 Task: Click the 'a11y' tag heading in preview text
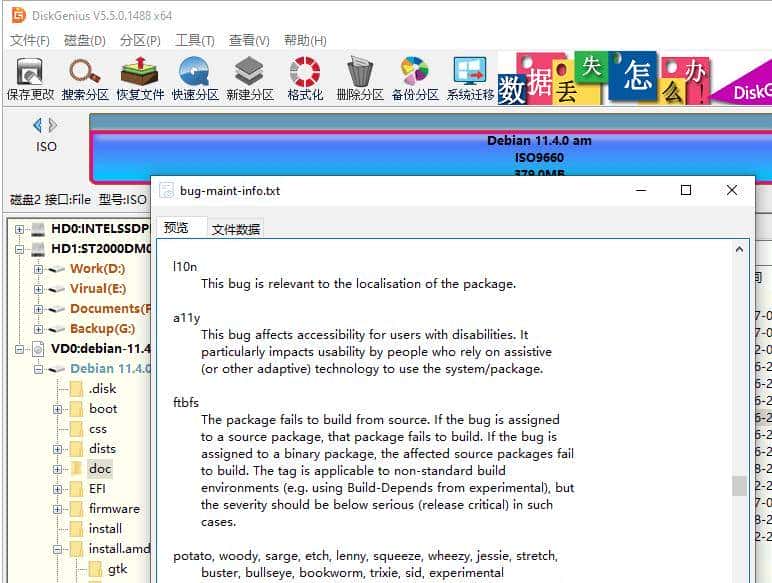click(x=187, y=318)
